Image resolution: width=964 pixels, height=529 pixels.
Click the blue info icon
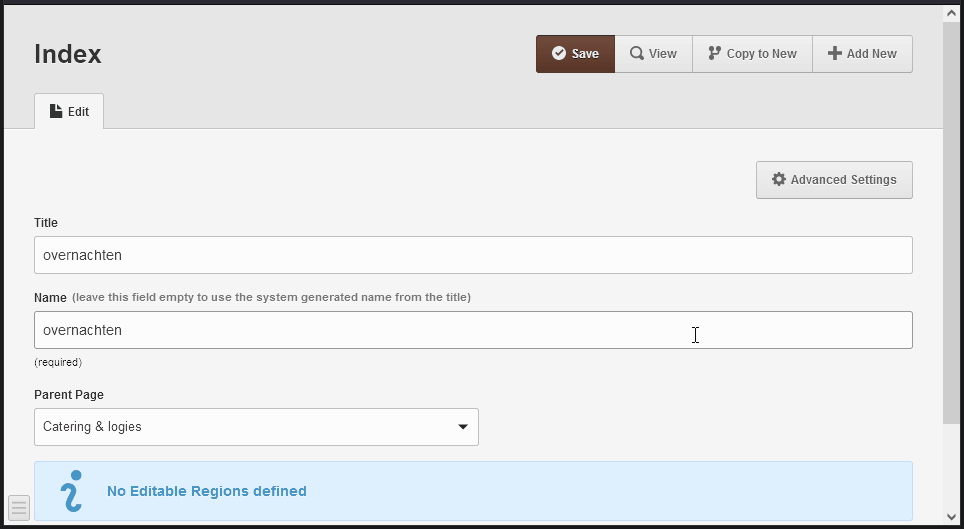(x=72, y=491)
